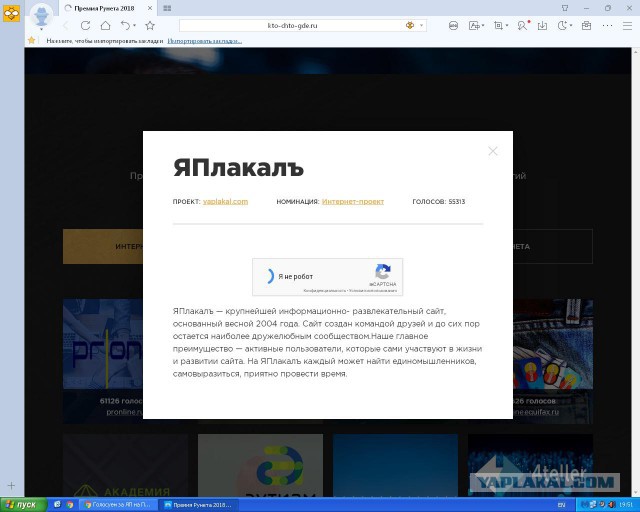Image resolution: width=640 pixels, height=512 pixels.
Task: Toggle night mode moon icon
Action: point(562,26)
